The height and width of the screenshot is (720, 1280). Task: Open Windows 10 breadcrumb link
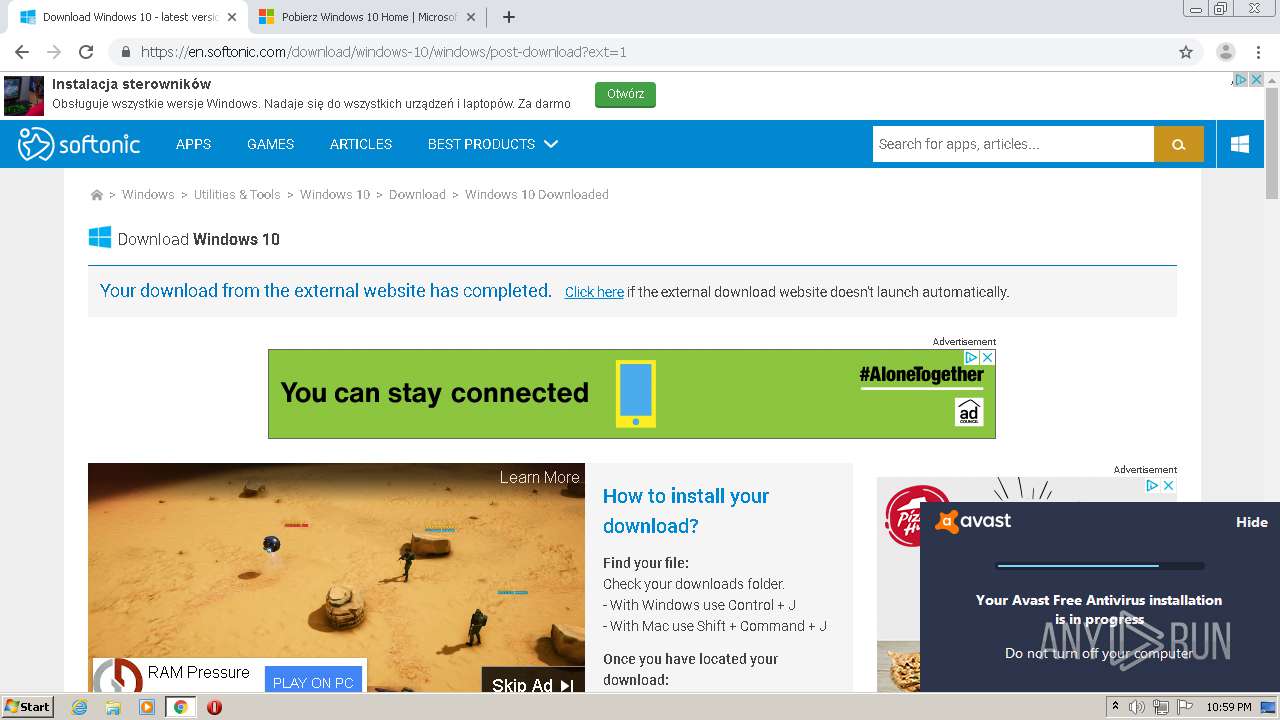tap(335, 195)
